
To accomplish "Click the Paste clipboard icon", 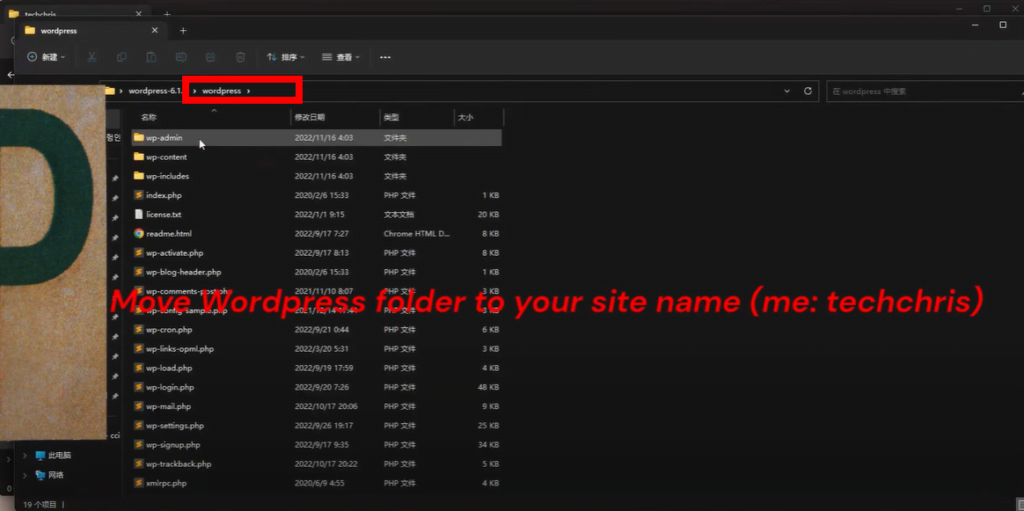I will 151,57.
